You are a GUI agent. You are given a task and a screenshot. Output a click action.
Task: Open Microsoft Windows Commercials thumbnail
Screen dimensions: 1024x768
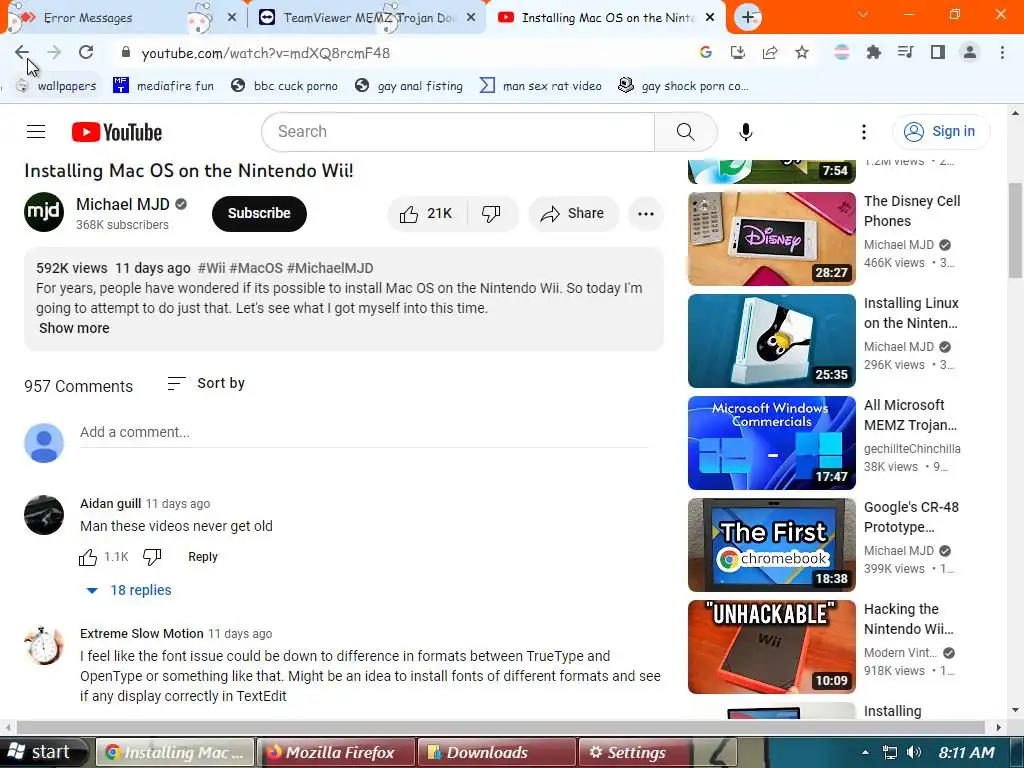[771, 443]
